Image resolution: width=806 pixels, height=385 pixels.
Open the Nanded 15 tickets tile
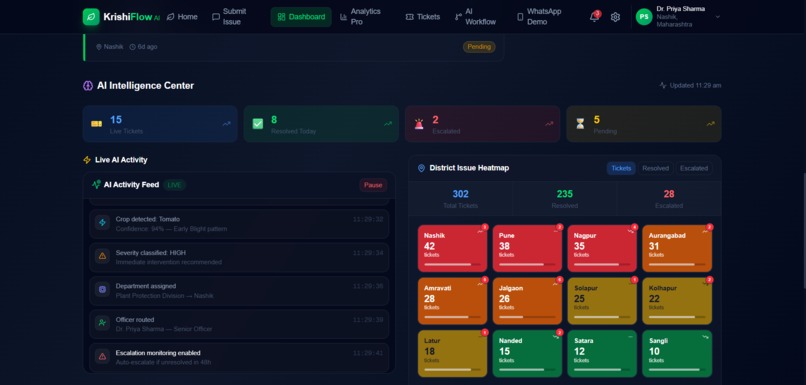527,354
